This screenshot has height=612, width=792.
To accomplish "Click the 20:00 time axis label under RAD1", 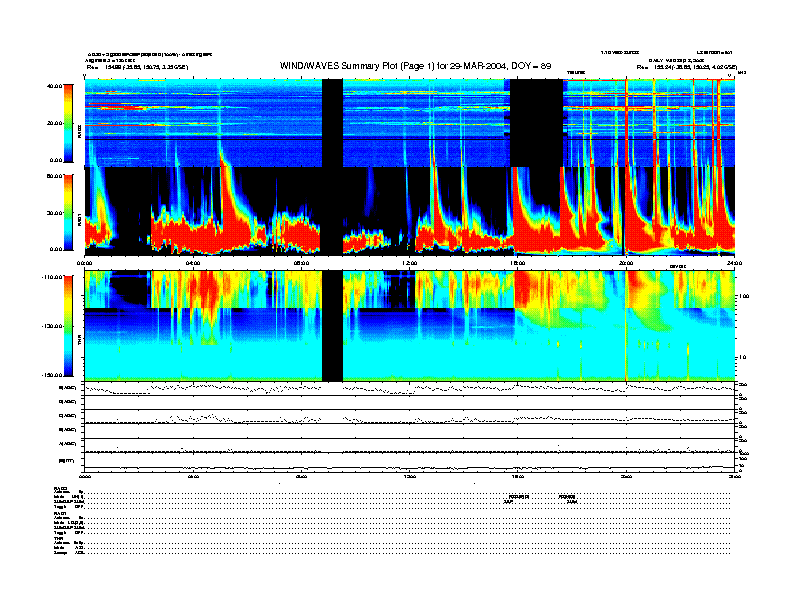I will [x=625, y=263].
